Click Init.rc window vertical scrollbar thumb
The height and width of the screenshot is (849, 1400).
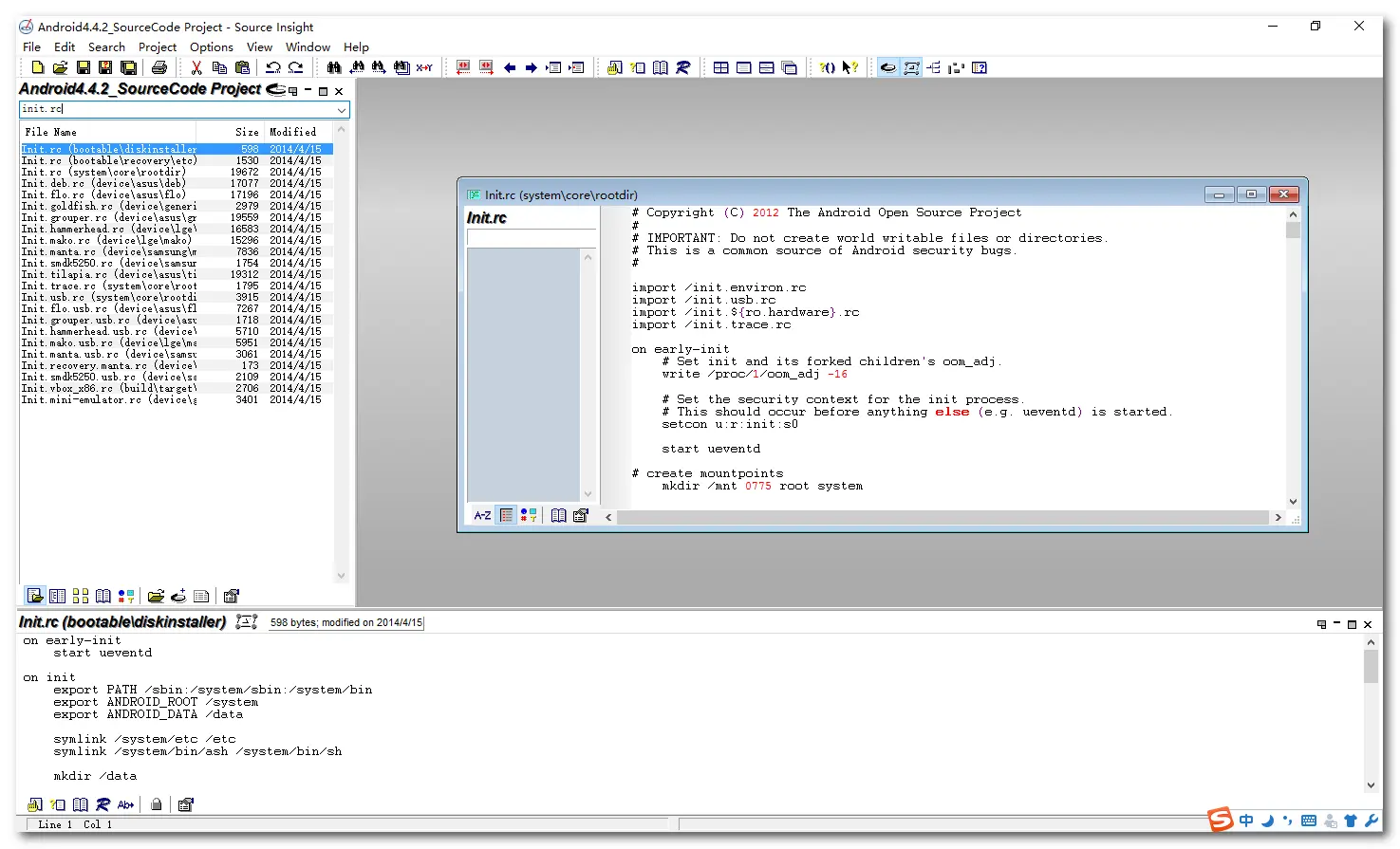(1293, 230)
